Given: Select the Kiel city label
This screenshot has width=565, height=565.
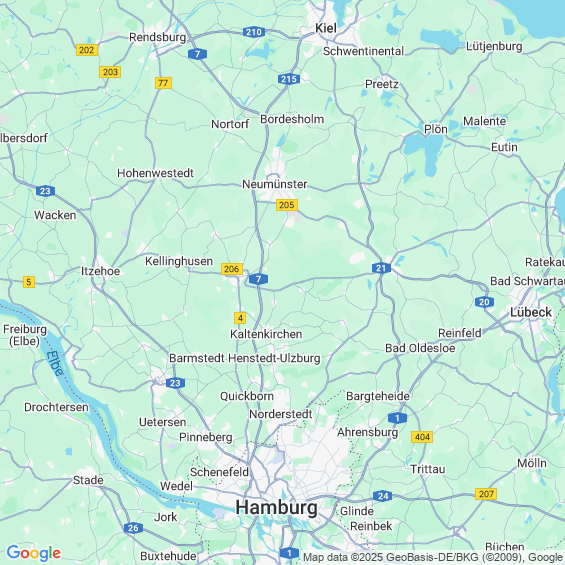Looking at the screenshot, I should [326, 28].
